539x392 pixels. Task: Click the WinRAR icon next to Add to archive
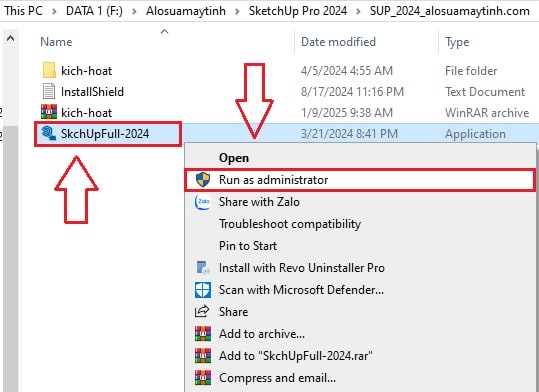tap(203, 334)
